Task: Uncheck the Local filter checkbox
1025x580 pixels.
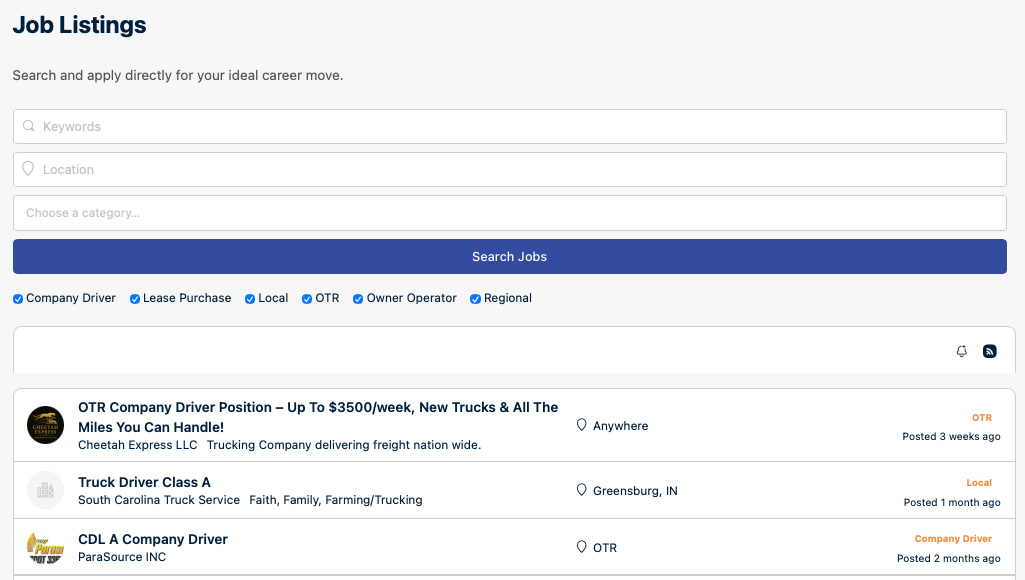Action: tap(250, 299)
